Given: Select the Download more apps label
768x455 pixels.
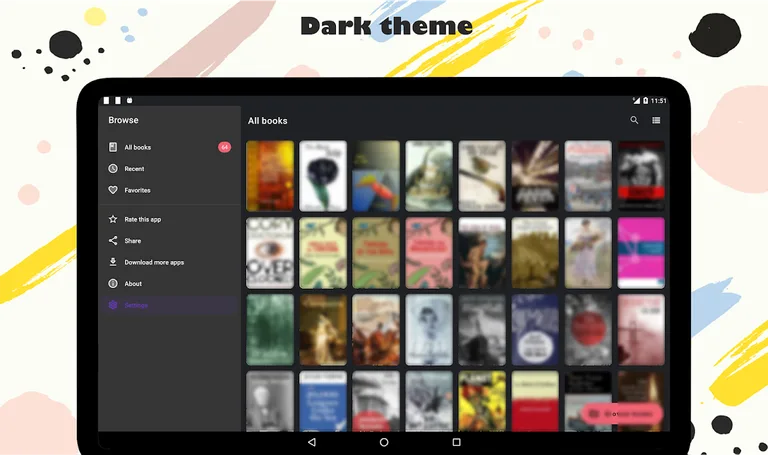Looking at the screenshot, I should tap(154, 263).
